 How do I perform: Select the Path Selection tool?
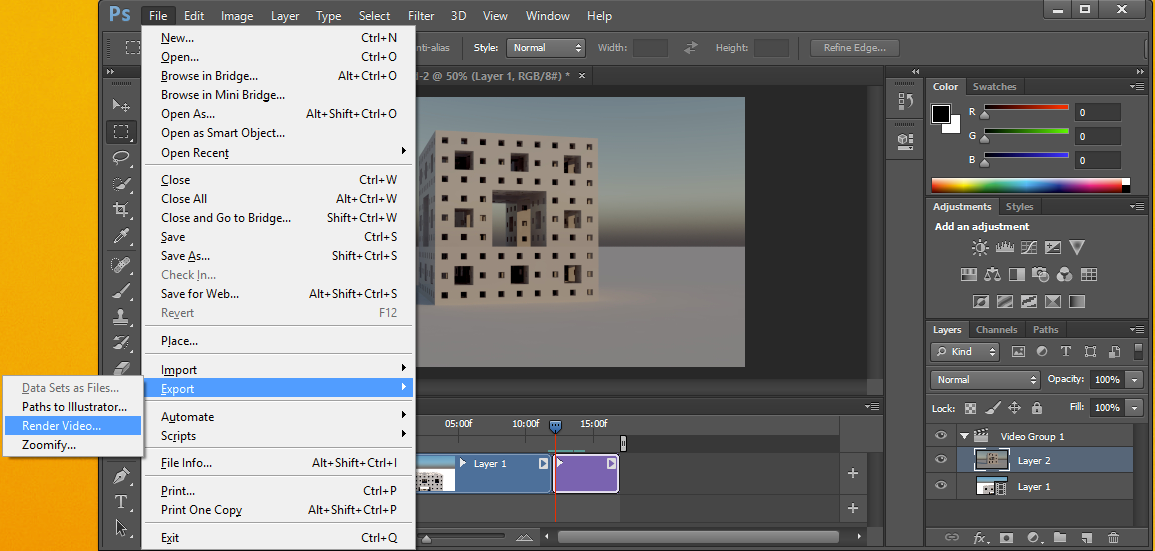coord(121,527)
